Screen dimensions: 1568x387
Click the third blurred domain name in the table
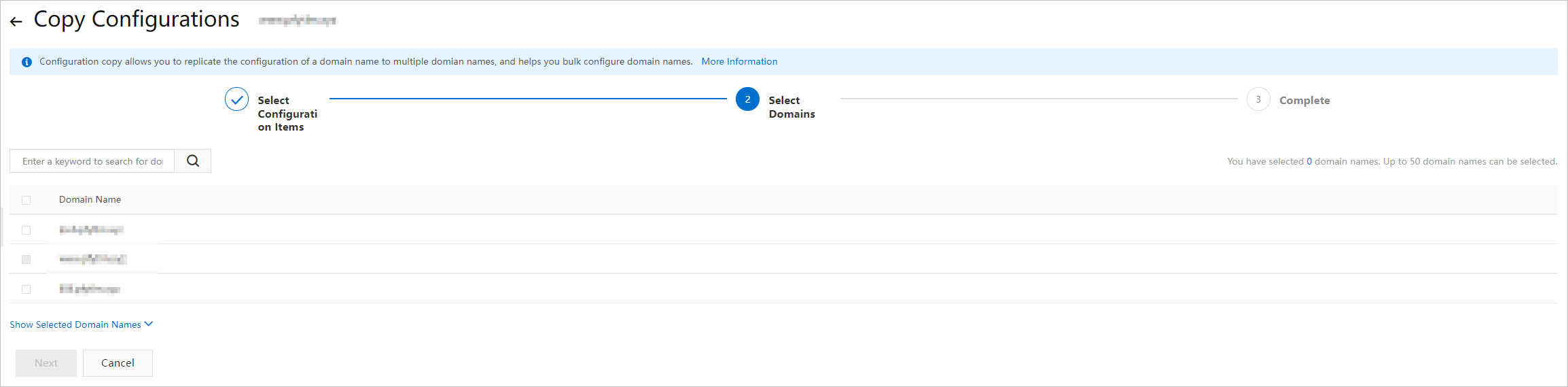(x=90, y=289)
